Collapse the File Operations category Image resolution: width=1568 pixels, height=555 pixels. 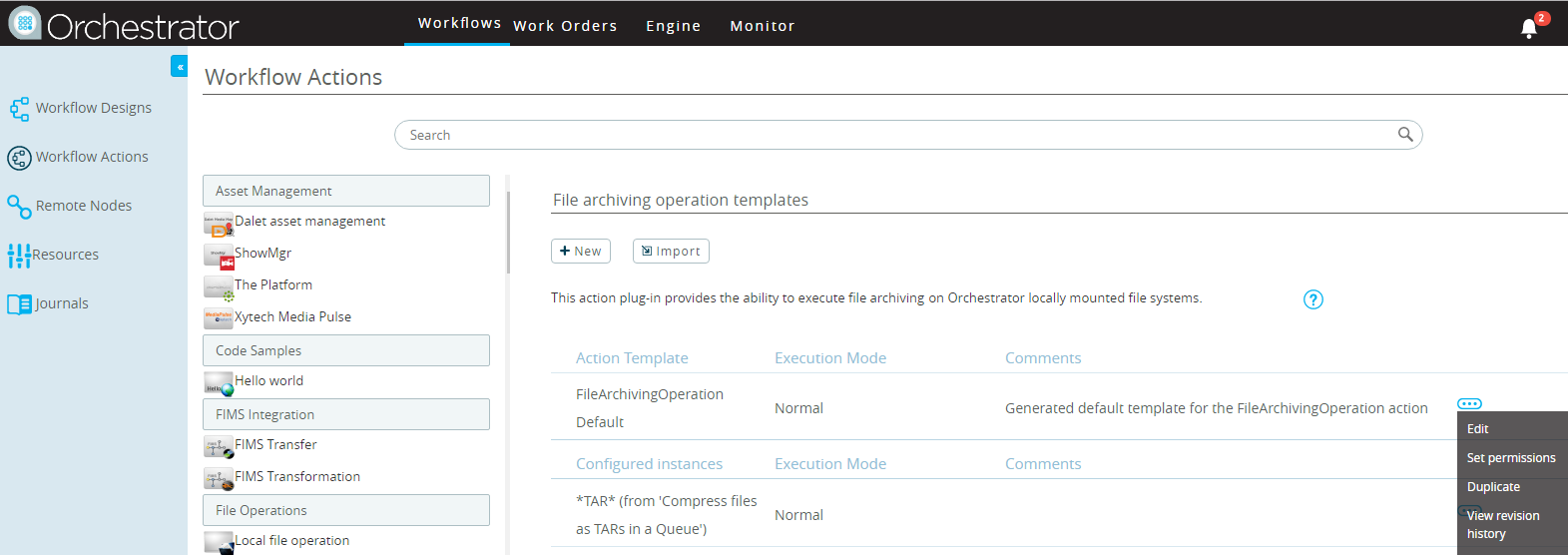pyautogui.click(x=346, y=510)
